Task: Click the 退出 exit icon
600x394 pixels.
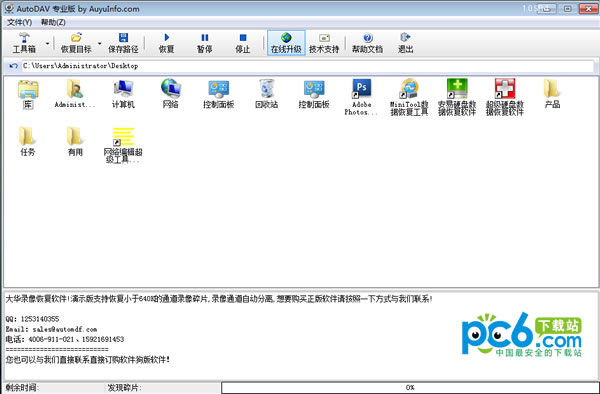Action: coord(405,43)
